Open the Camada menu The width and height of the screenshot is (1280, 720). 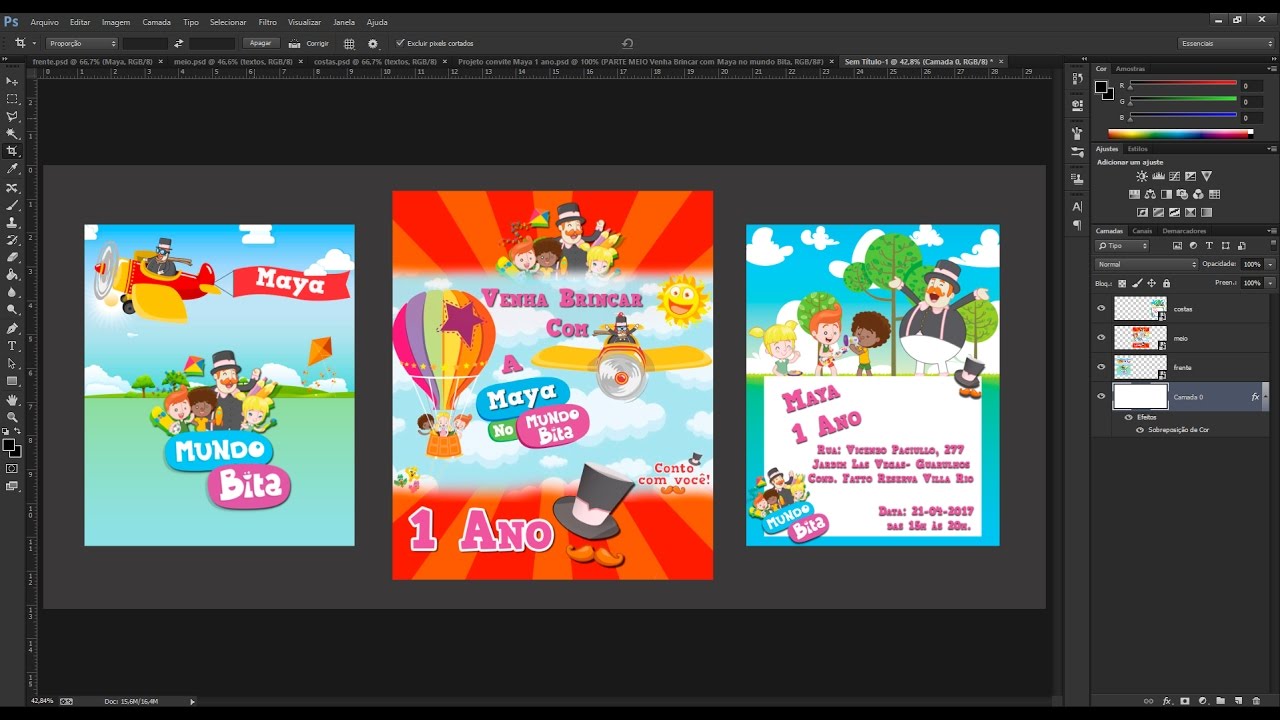pyautogui.click(x=156, y=22)
